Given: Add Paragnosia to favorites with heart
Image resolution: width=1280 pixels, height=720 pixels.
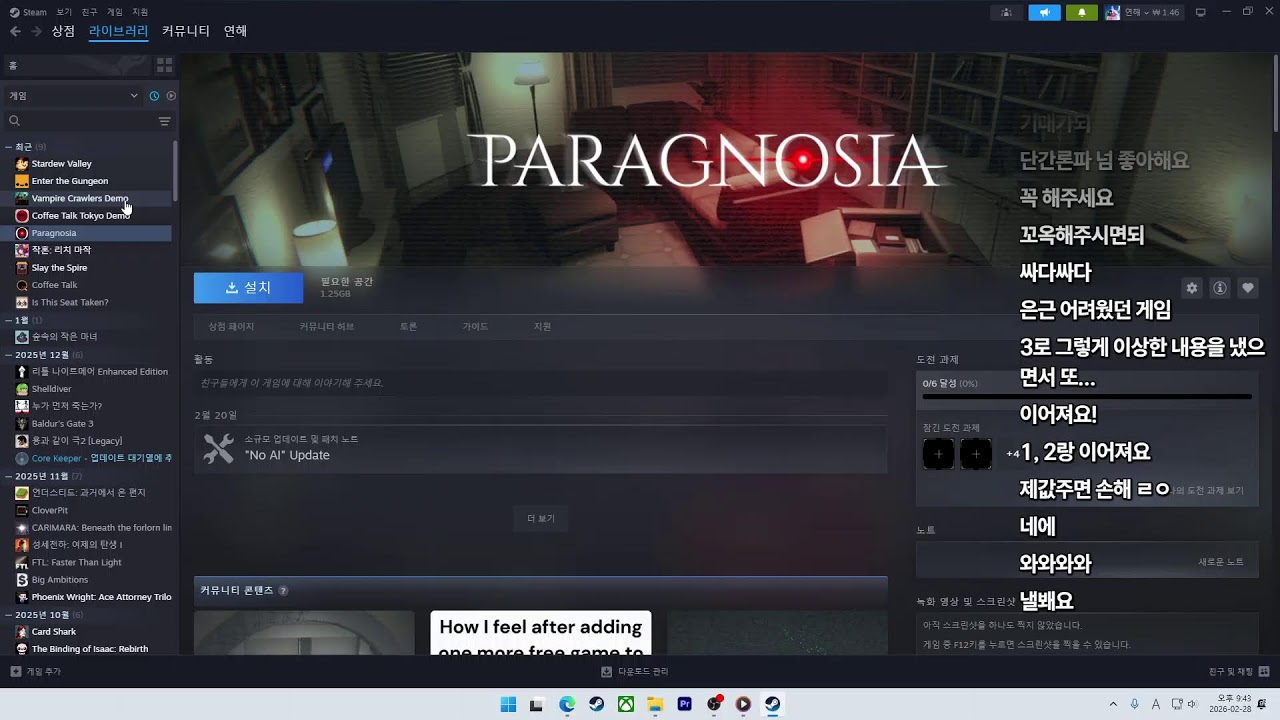Looking at the screenshot, I should pos(1248,288).
